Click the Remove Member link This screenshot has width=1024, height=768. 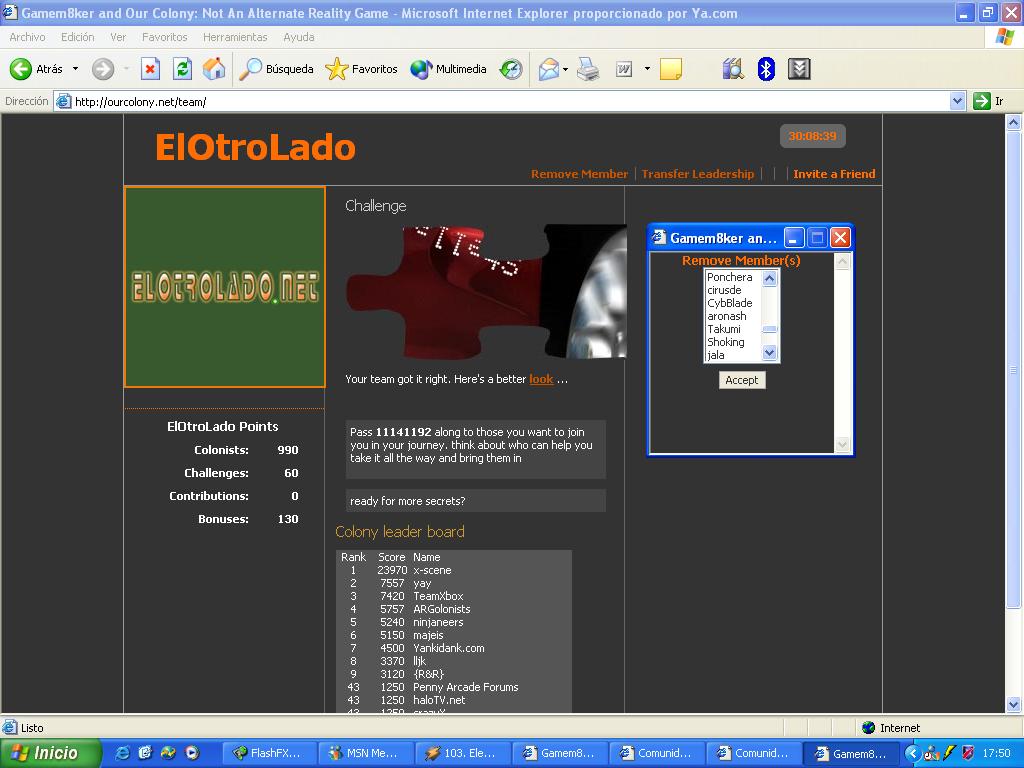[x=579, y=174]
